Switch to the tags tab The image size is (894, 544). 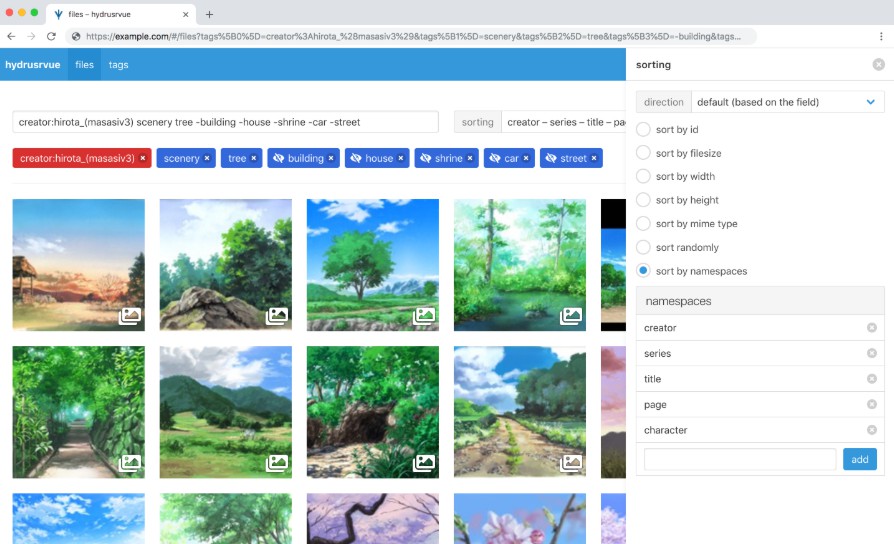[x=118, y=65]
